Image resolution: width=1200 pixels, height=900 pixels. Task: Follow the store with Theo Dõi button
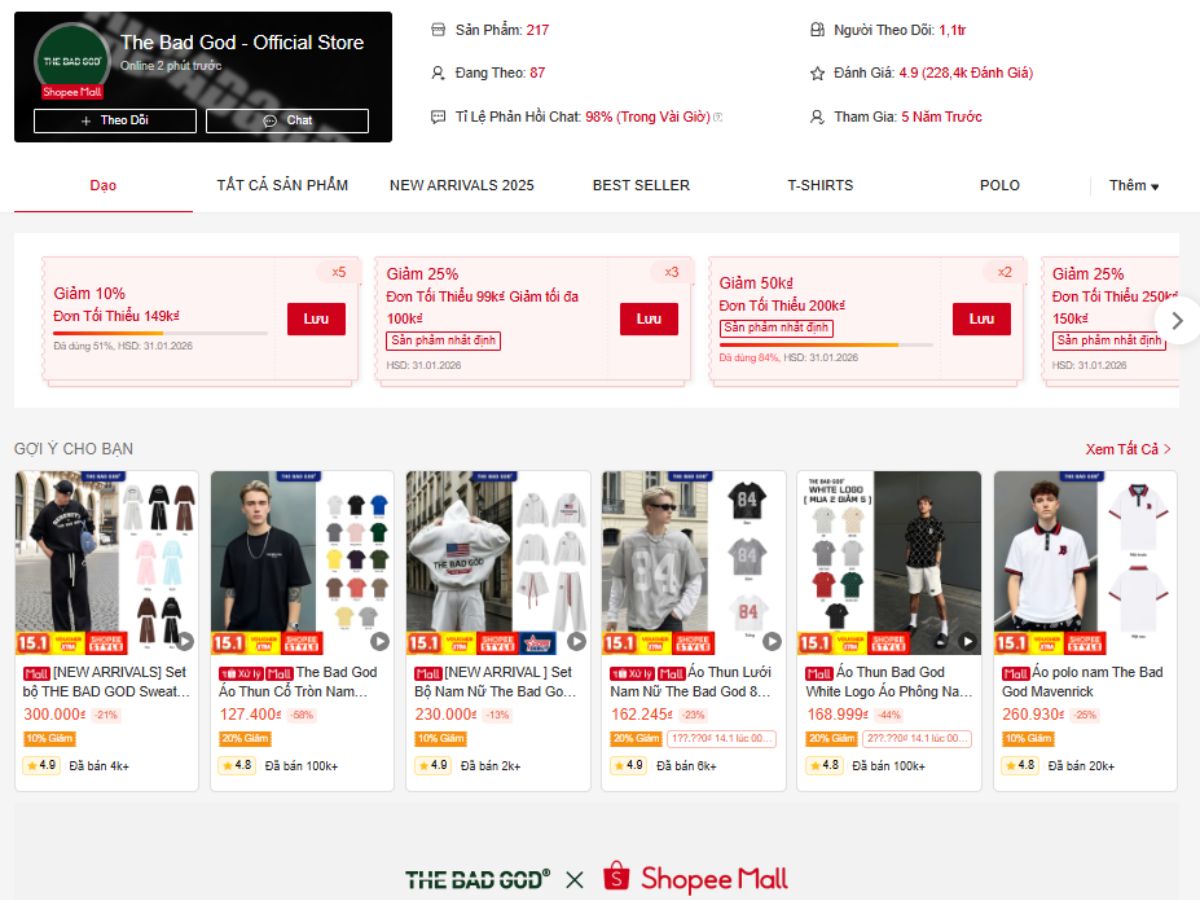point(115,121)
